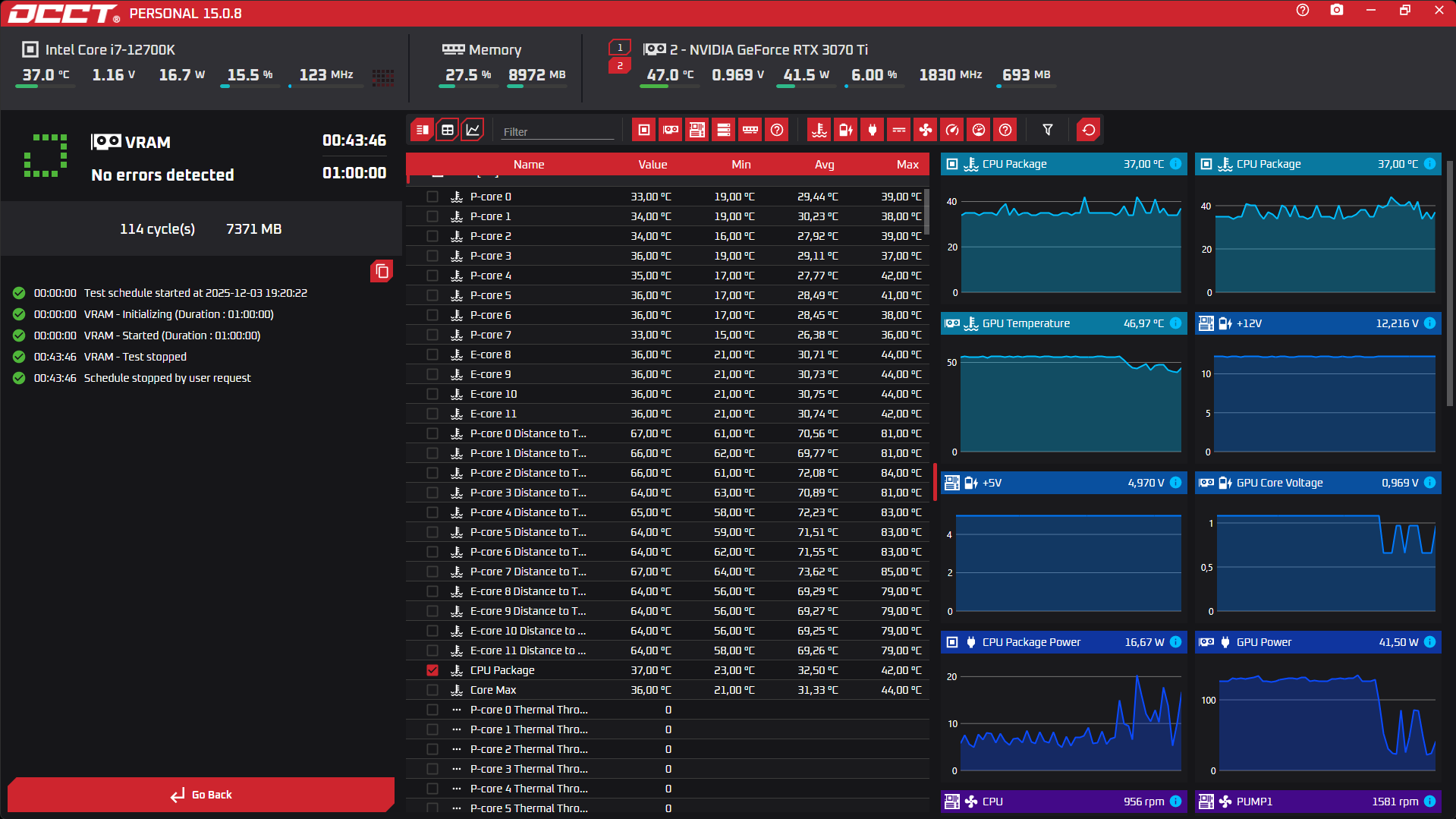Select GPU 2 in the GPU selector
This screenshot has width=1456, height=819.
[x=620, y=66]
